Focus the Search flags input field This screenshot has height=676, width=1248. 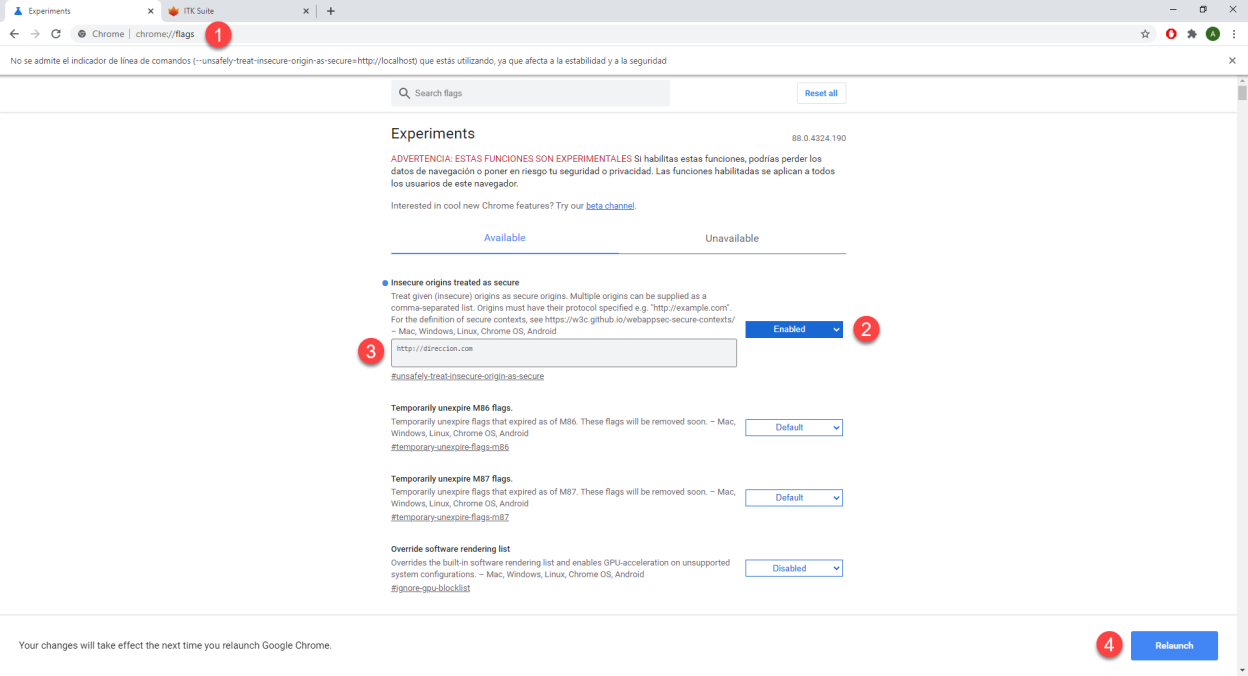click(530, 93)
